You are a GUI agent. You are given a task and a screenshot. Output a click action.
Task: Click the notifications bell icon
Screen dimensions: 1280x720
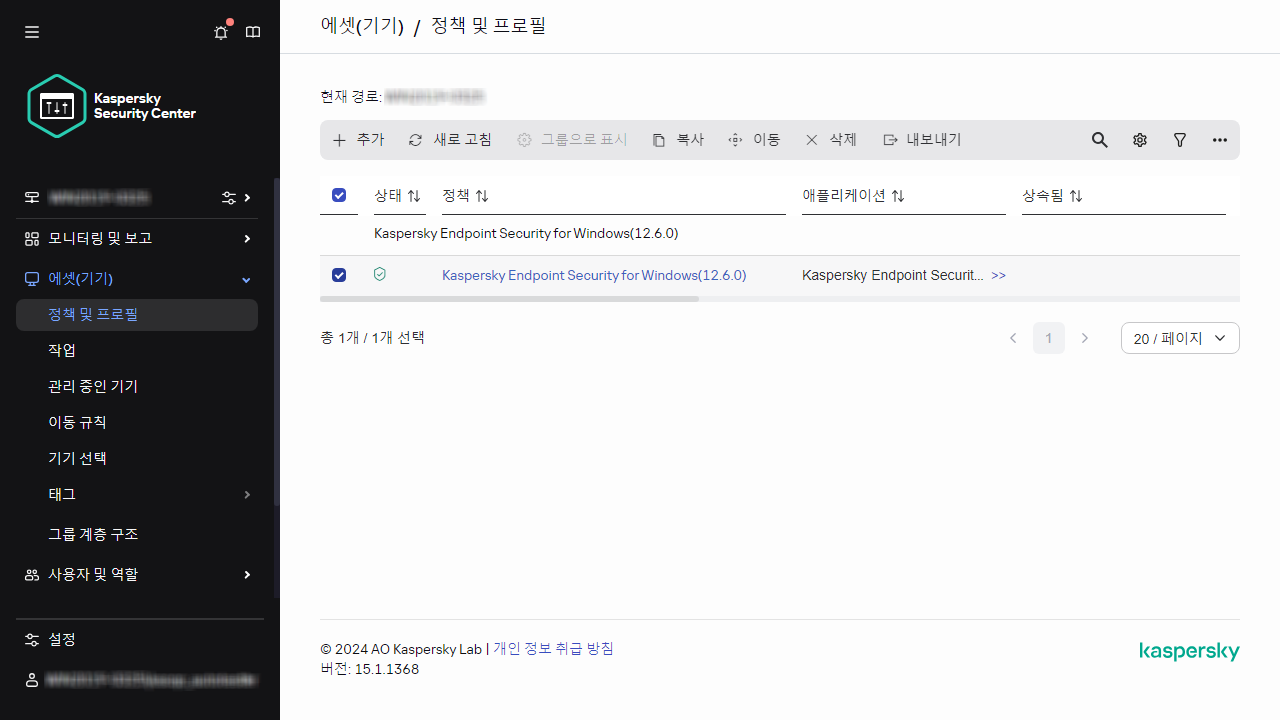(x=220, y=32)
